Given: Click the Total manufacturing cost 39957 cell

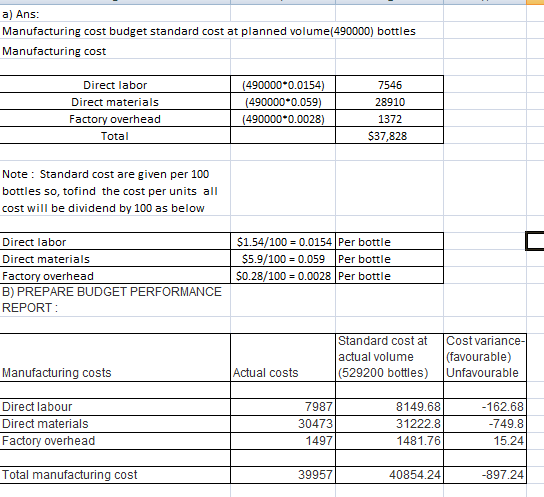Looking at the screenshot, I should [x=283, y=474].
